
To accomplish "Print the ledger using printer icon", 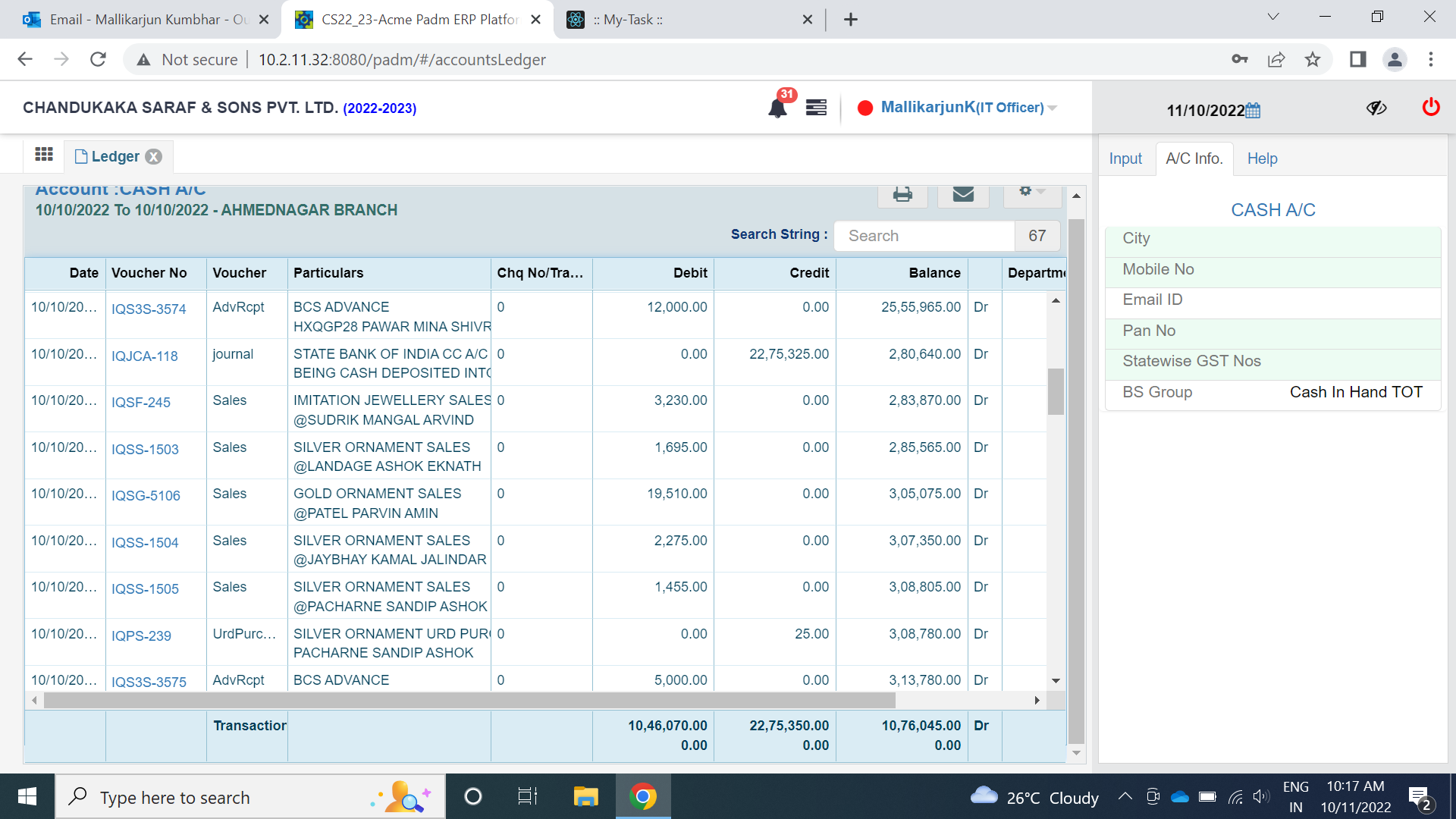I will coord(902,195).
